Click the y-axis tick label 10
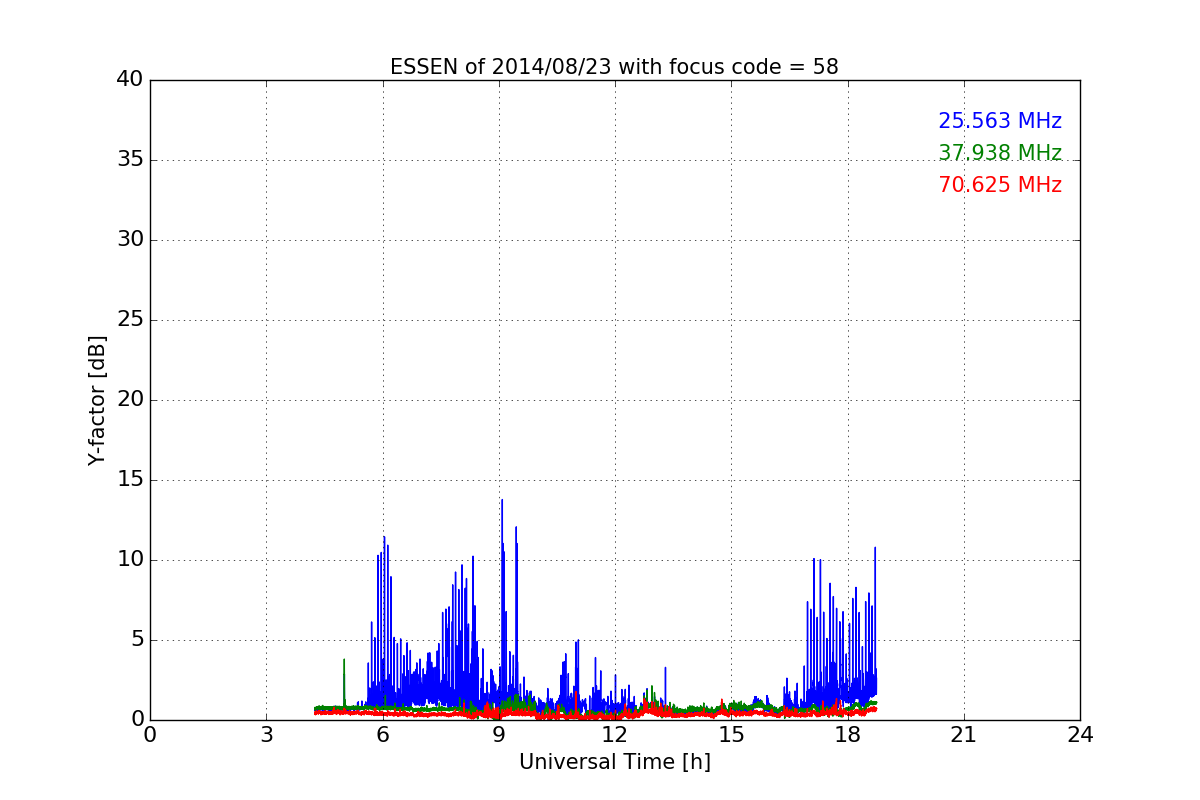The height and width of the screenshot is (800, 1200). (129, 560)
